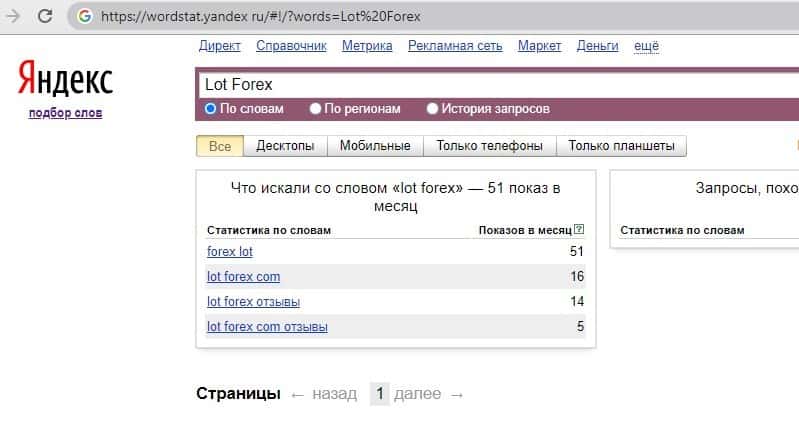The image size is (799, 445).
Task: Open the Директ link
Action: tap(220, 46)
